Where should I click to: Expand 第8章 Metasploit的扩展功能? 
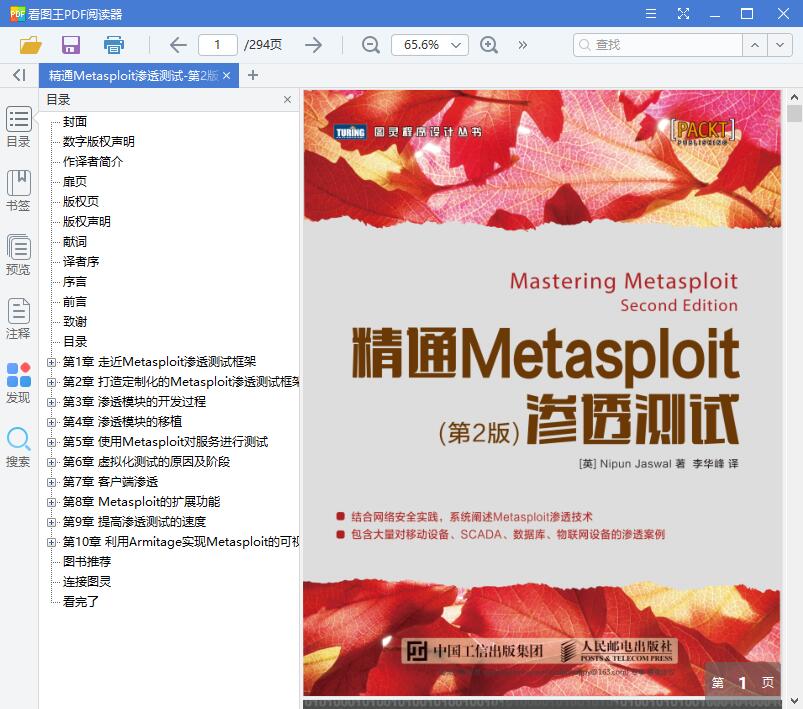51,502
